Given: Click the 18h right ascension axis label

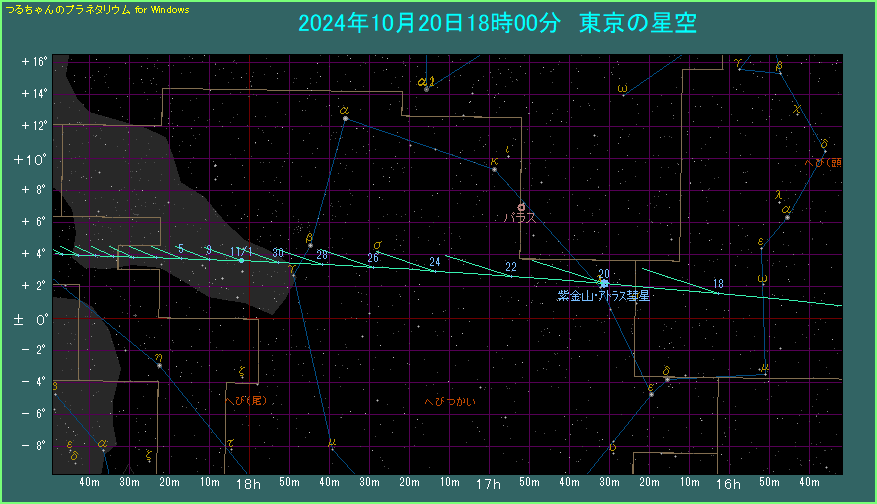Looking at the screenshot, I should point(247,484).
